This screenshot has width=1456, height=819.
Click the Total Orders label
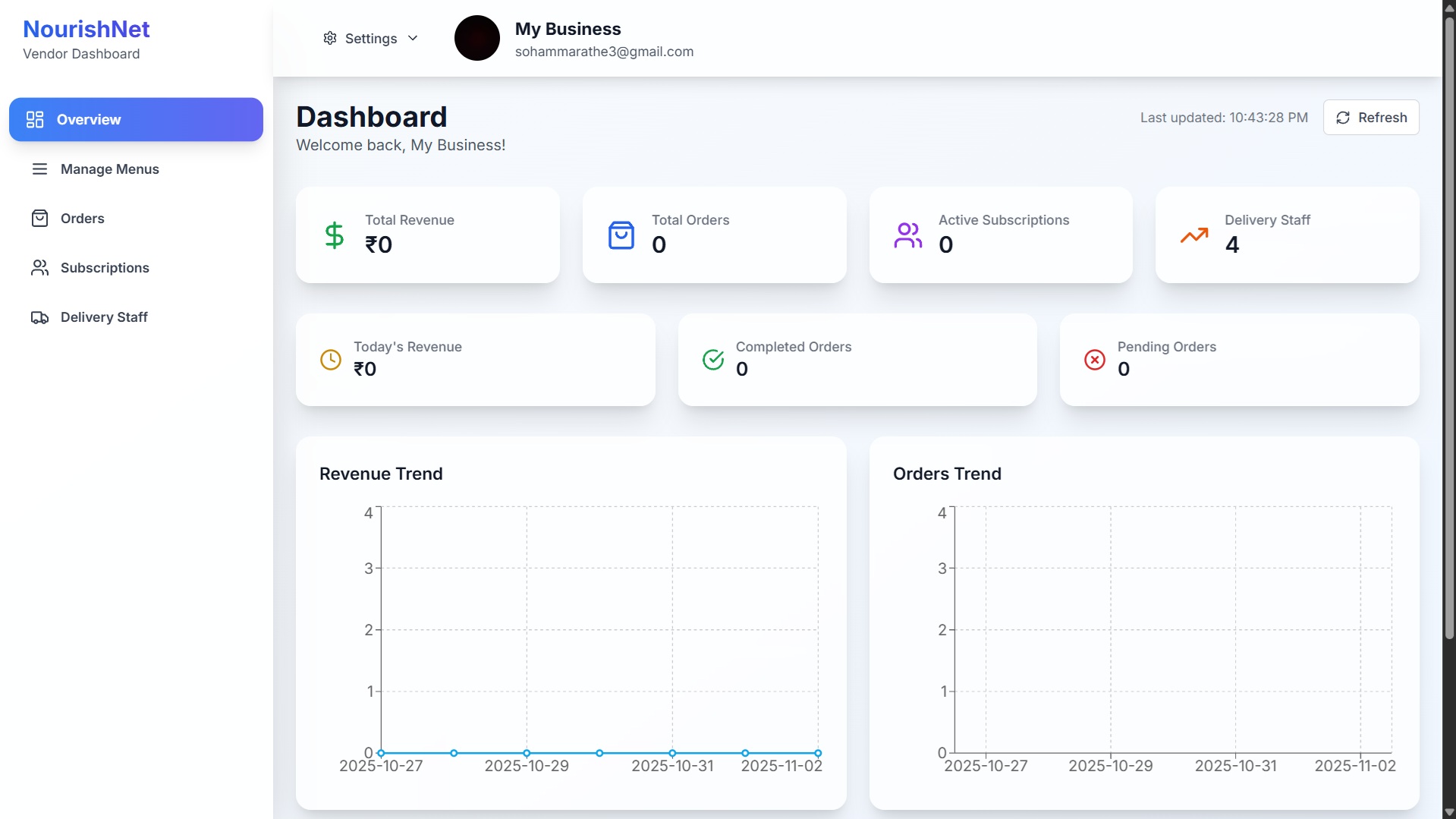(x=690, y=220)
